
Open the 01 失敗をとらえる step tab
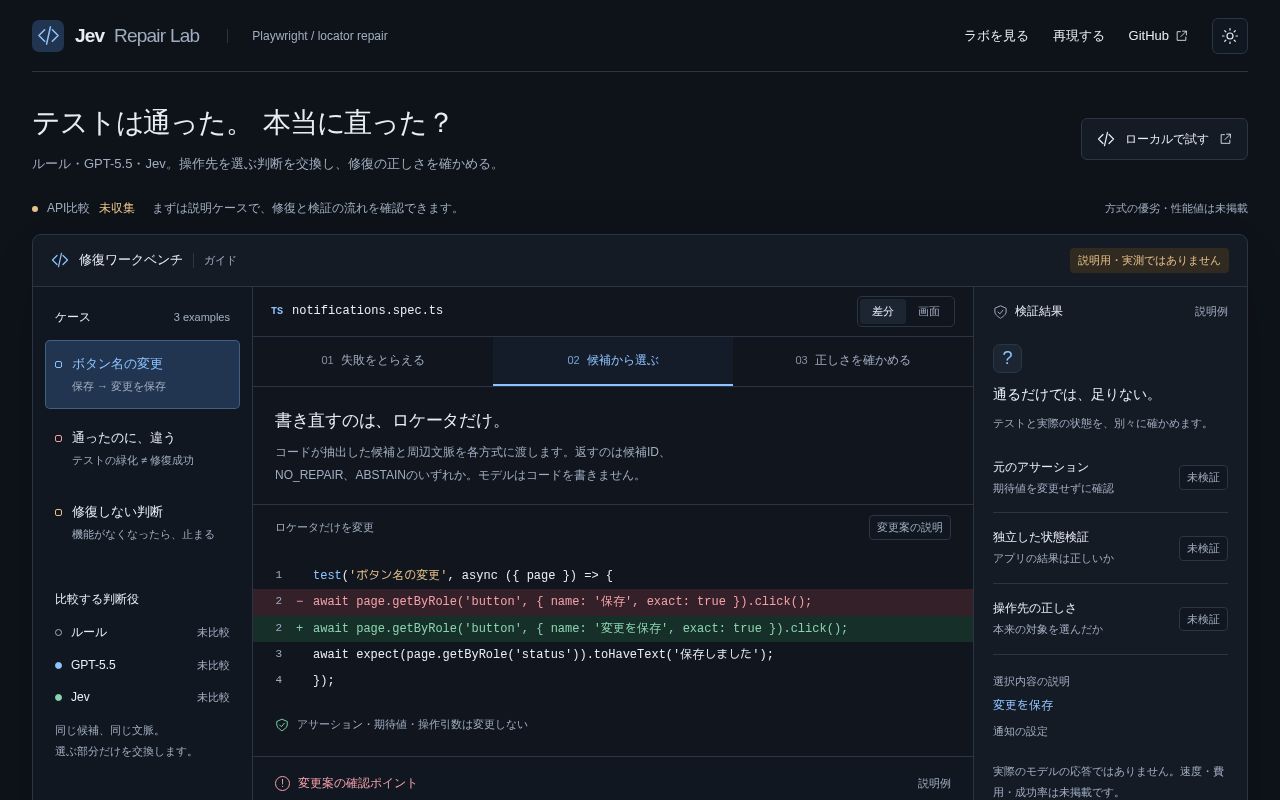tap(373, 361)
